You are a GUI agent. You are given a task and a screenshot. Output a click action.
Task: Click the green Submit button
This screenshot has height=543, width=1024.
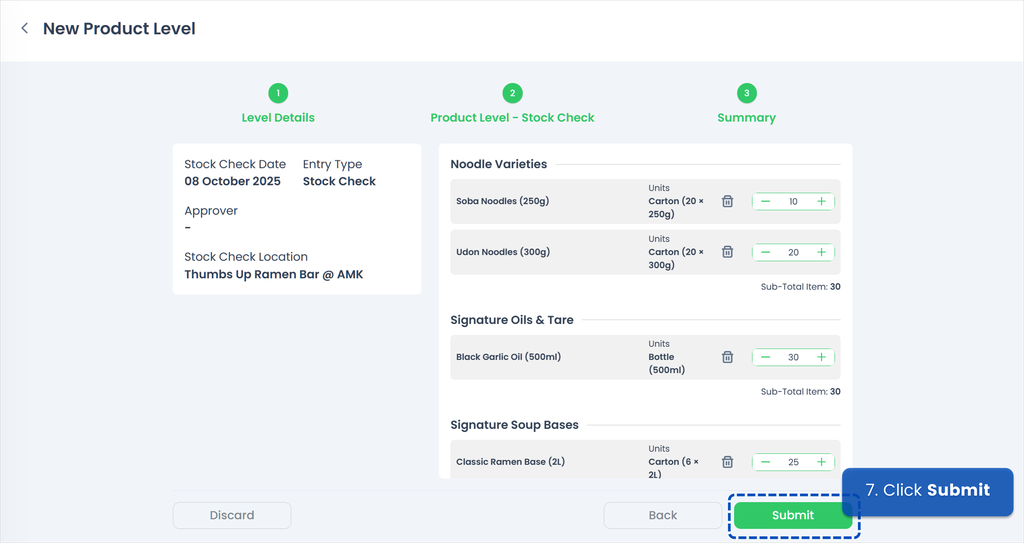coord(792,515)
